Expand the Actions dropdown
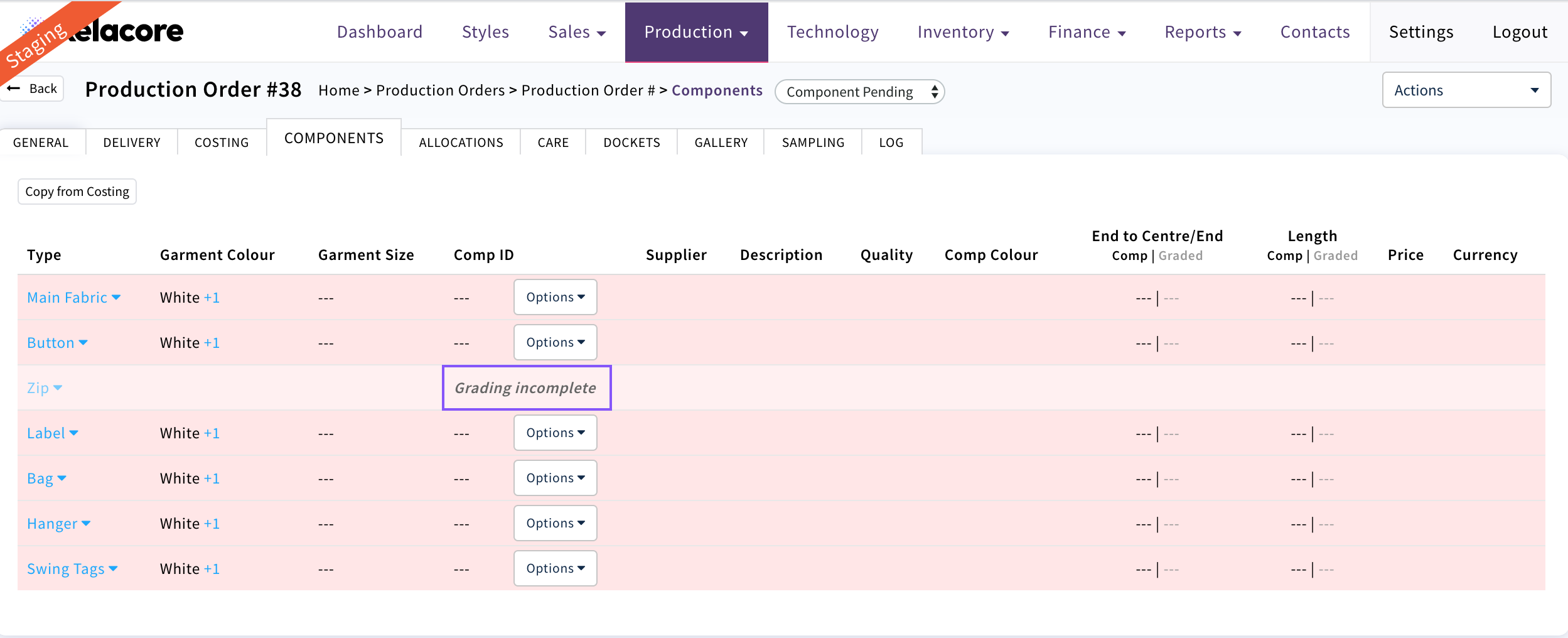 pyautogui.click(x=1466, y=90)
